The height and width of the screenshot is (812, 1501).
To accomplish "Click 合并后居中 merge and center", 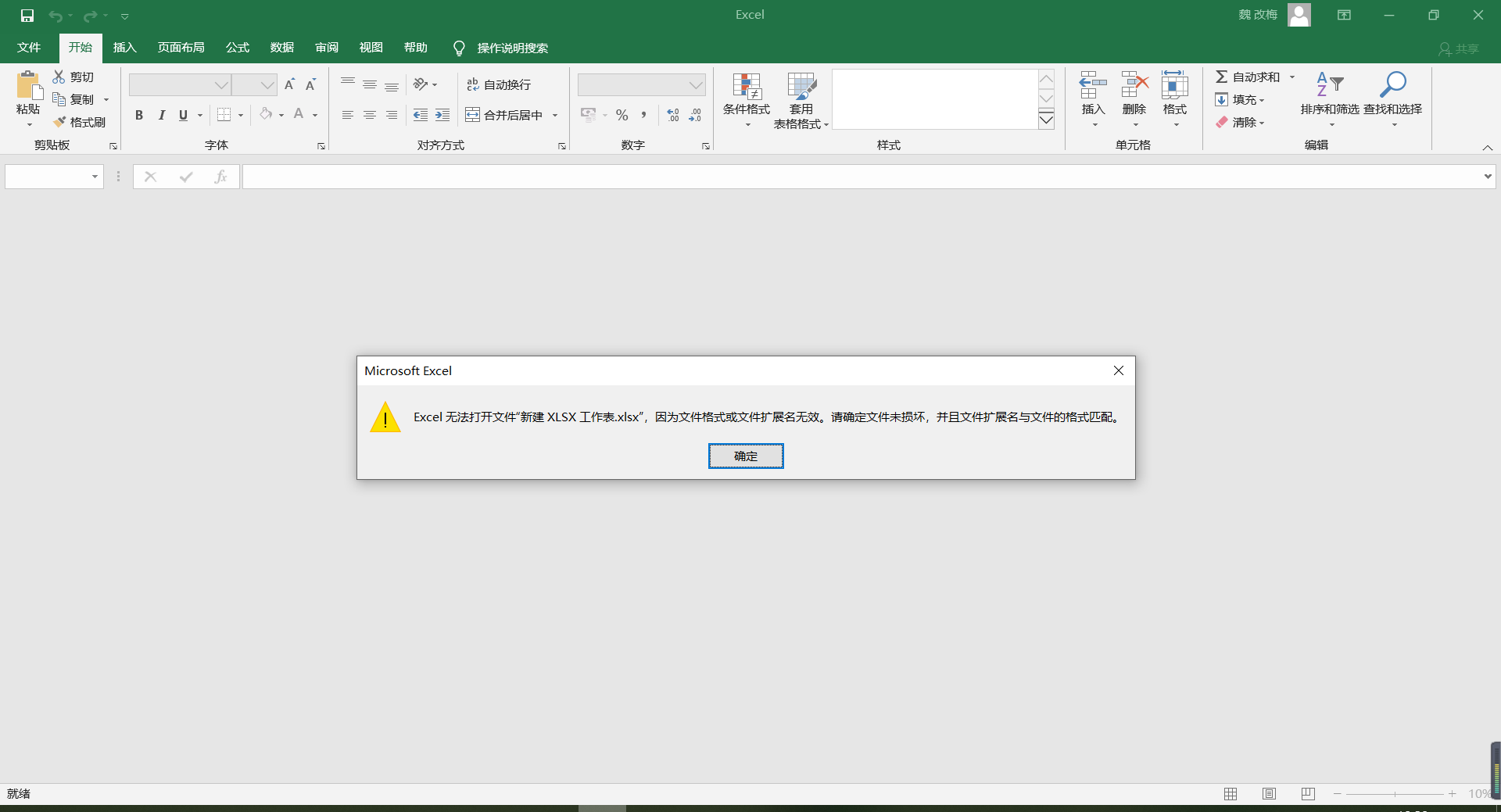I will [x=504, y=115].
